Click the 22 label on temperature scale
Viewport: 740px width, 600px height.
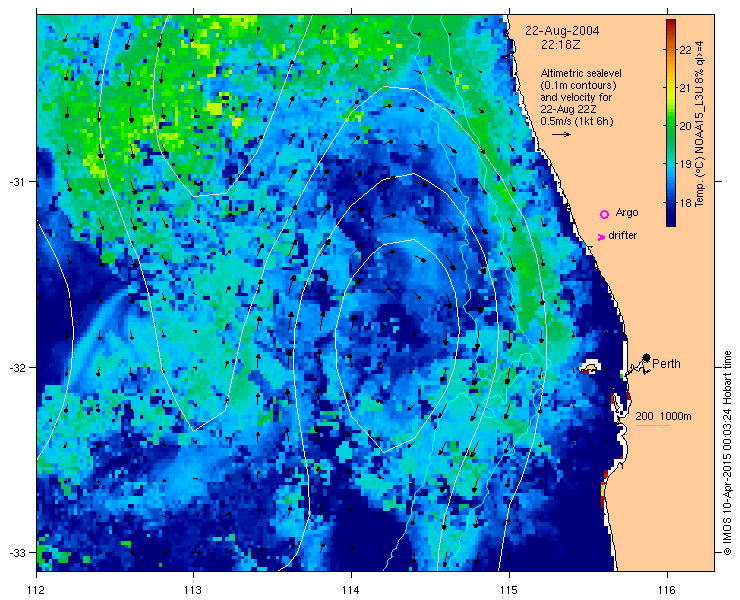tap(685, 50)
